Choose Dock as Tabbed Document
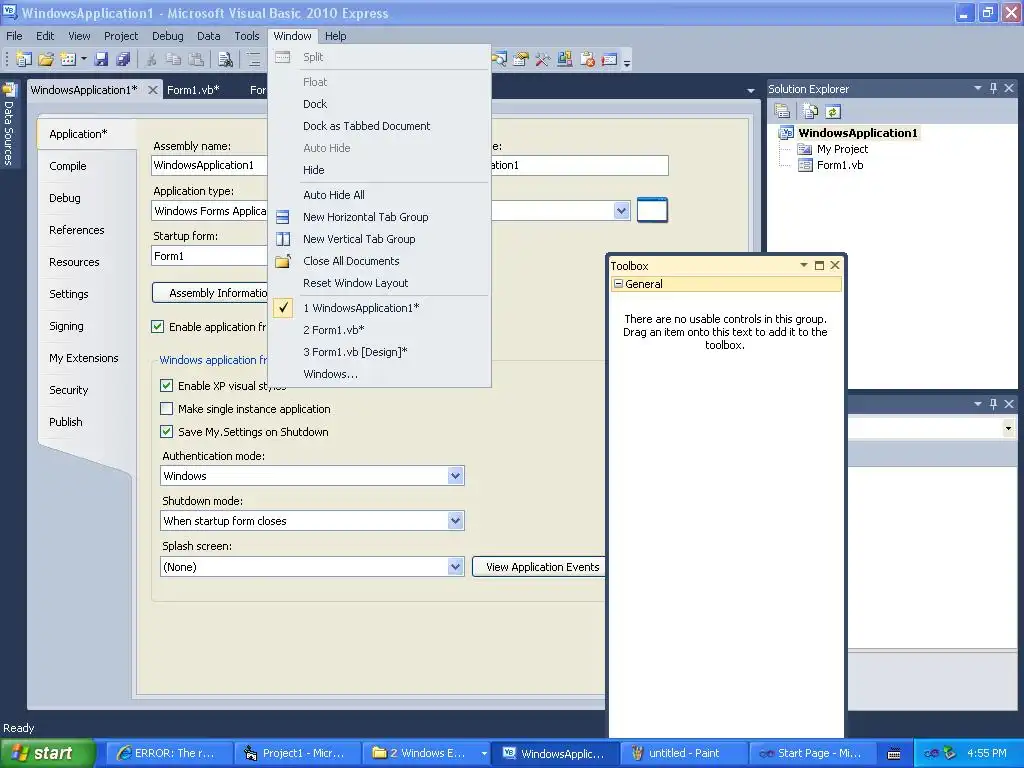This screenshot has width=1024, height=768. tap(366, 126)
